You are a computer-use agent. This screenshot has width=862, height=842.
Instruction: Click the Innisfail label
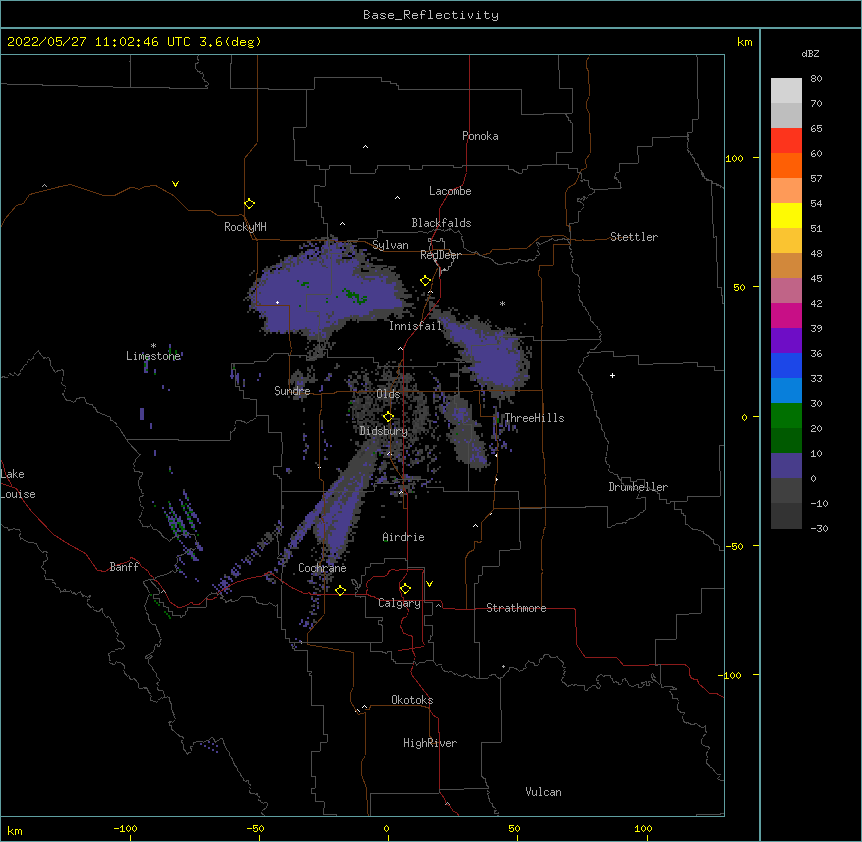(x=415, y=326)
